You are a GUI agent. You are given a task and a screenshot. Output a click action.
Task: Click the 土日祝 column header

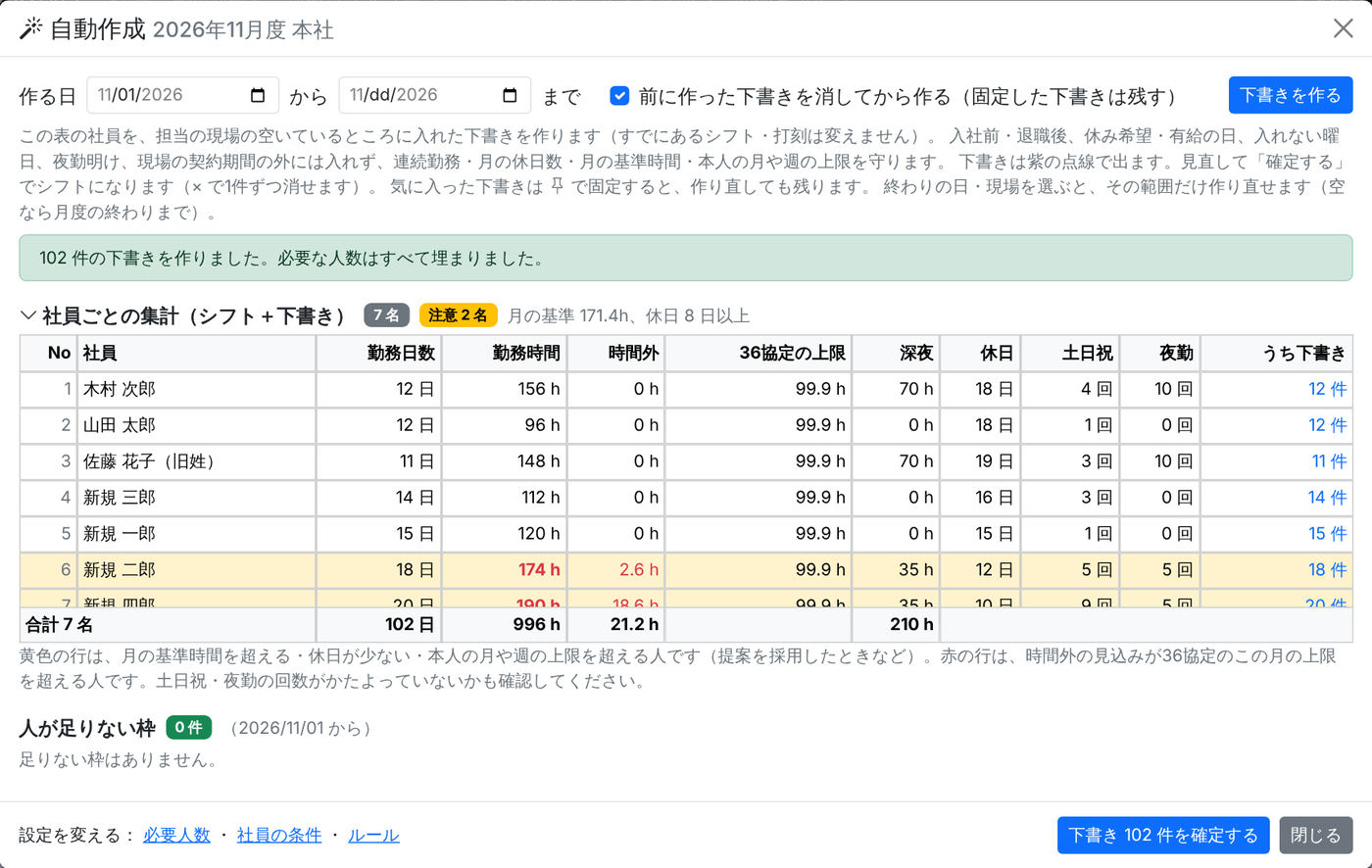coord(1069,354)
